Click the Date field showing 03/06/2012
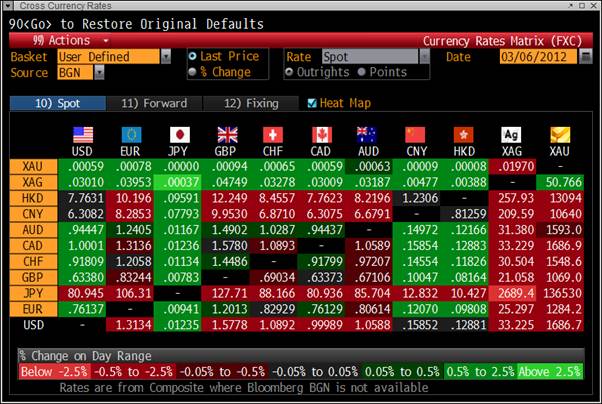 coord(538,57)
